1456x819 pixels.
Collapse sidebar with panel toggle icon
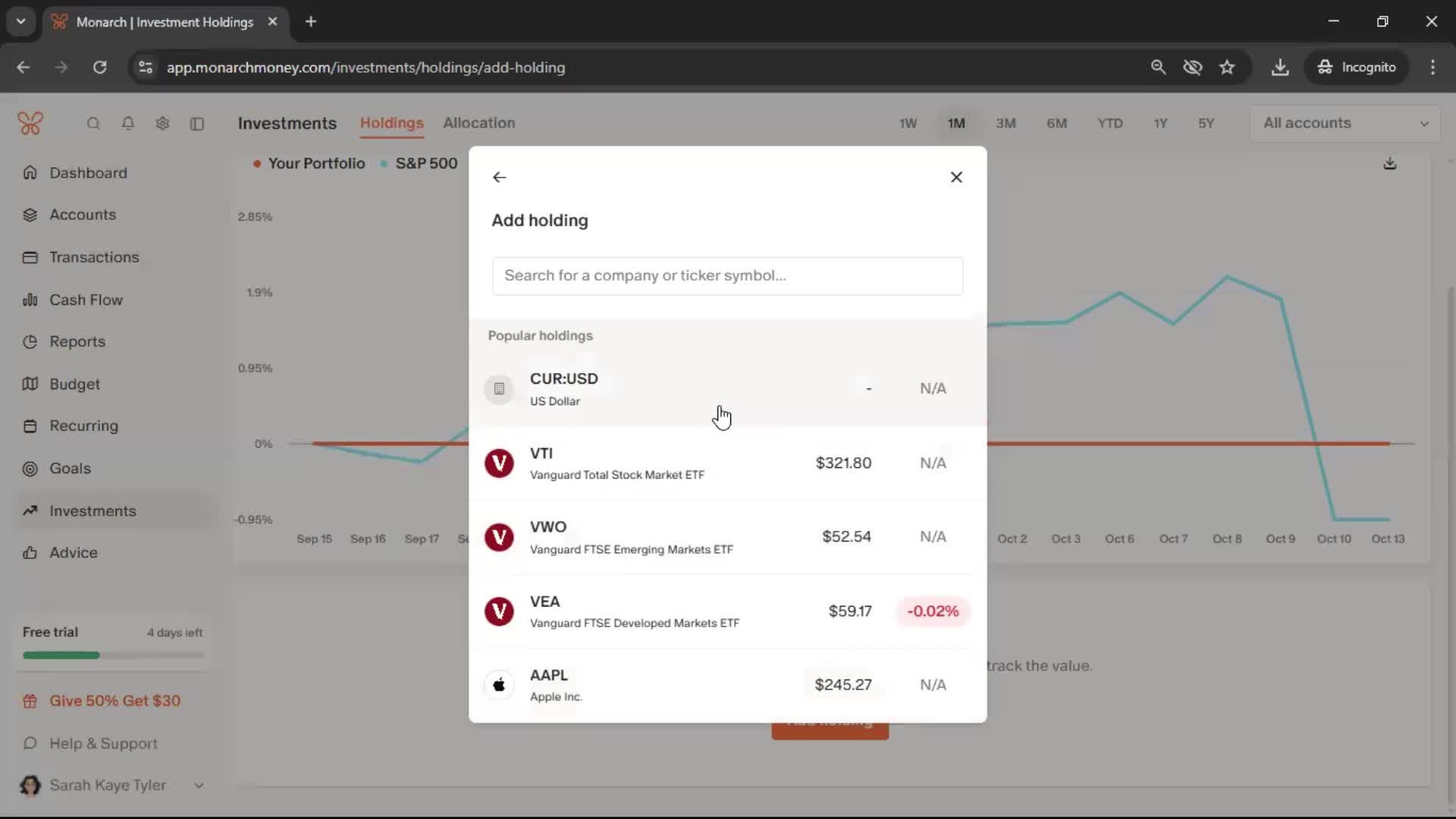(197, 124)
